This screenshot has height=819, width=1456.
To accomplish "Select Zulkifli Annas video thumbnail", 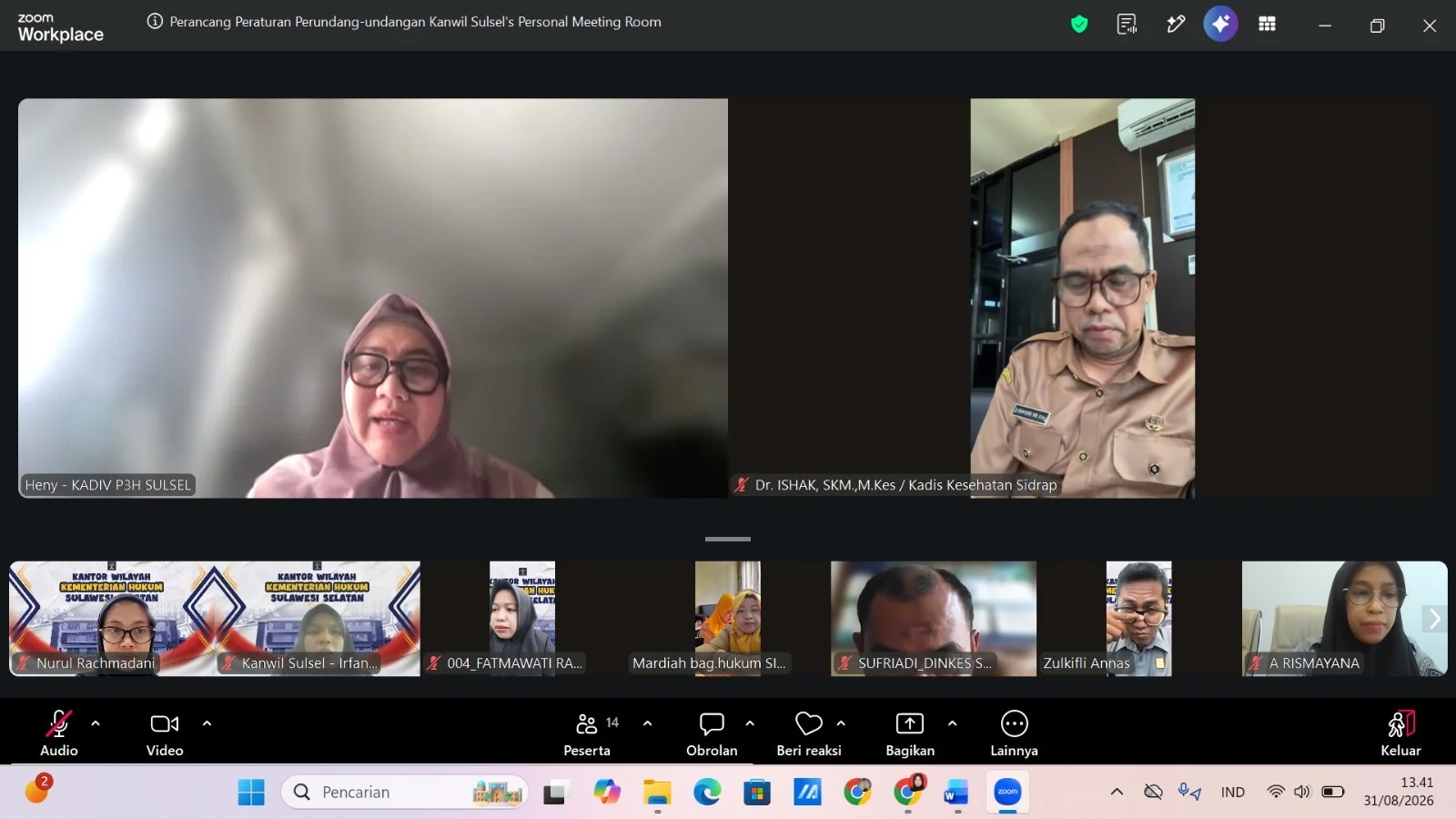I will pos(1139,619).
